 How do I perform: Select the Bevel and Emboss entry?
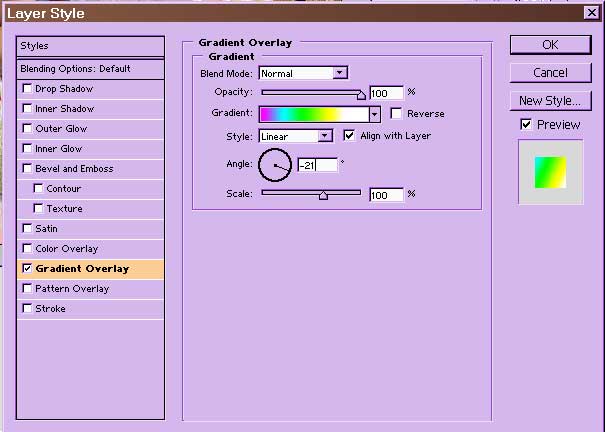[x=74, y=169]
